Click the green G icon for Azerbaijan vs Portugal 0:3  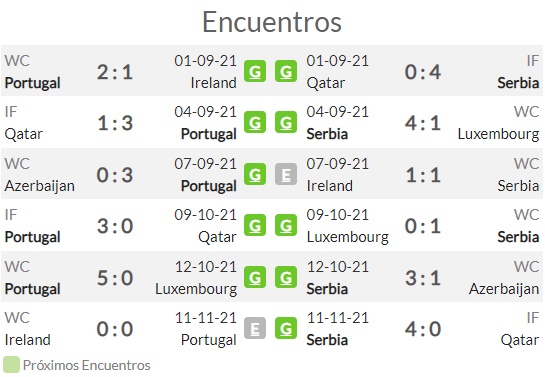255,174
